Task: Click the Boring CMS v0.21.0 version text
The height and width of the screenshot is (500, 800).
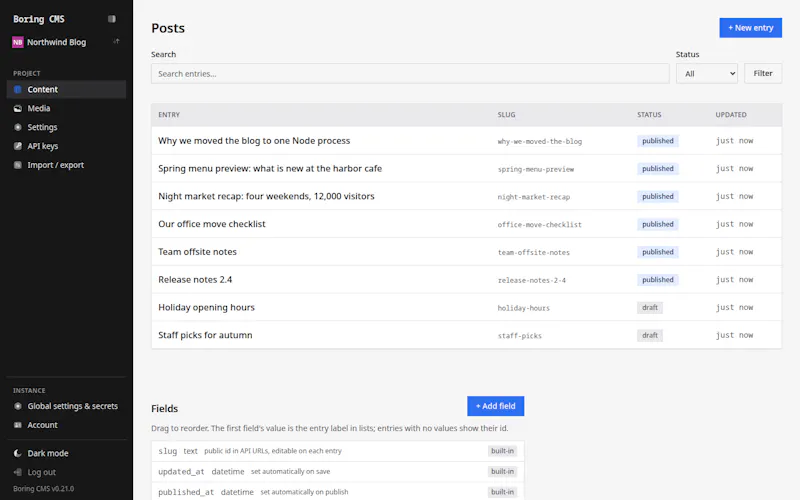Action: (x=43, y=489)
